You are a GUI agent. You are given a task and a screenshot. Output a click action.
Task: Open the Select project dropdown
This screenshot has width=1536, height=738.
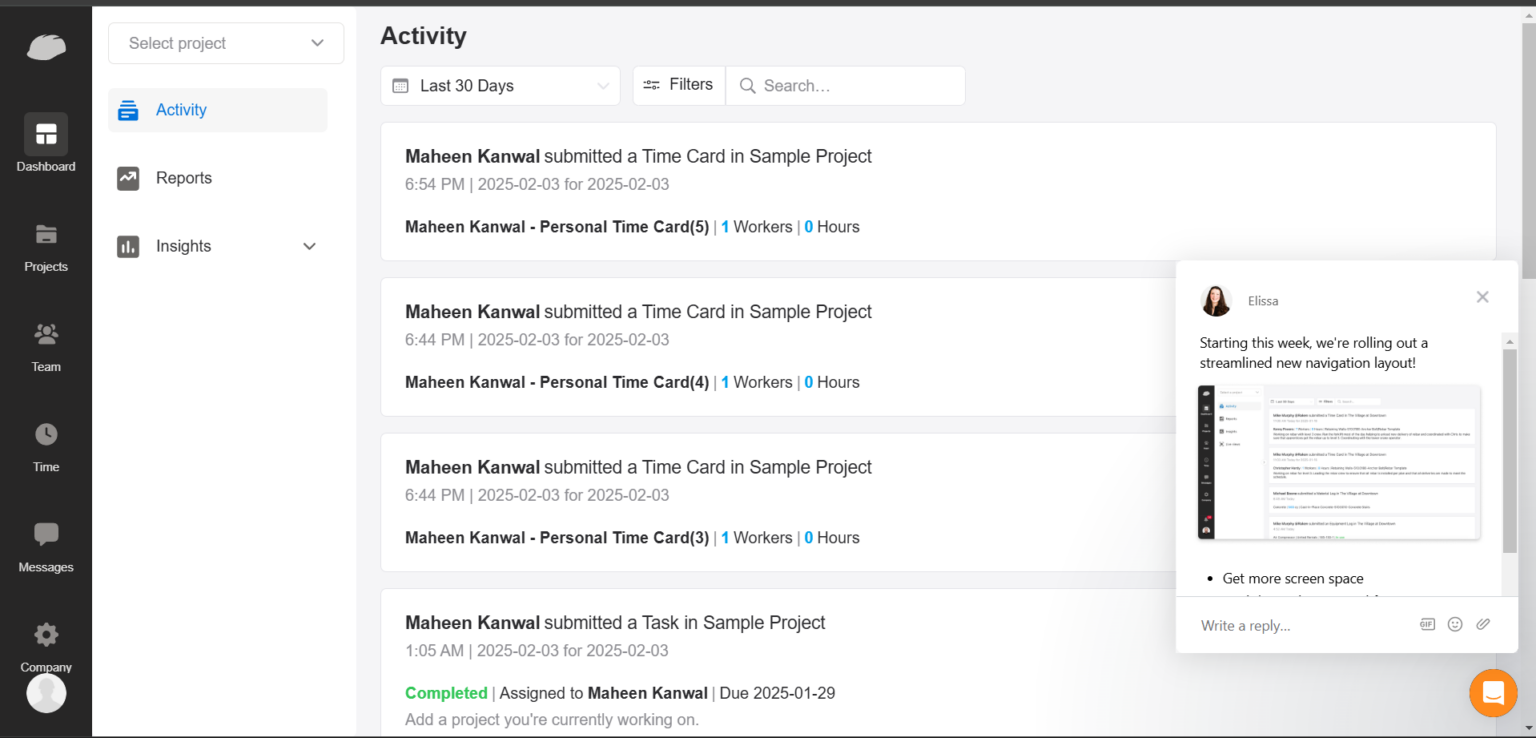pyautogui.click(x=225, y=43)
